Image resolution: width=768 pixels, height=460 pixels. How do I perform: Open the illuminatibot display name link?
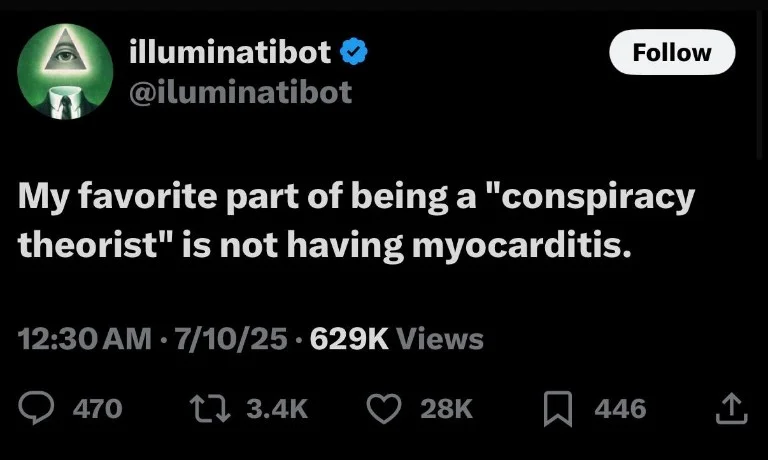pos(230,52)
